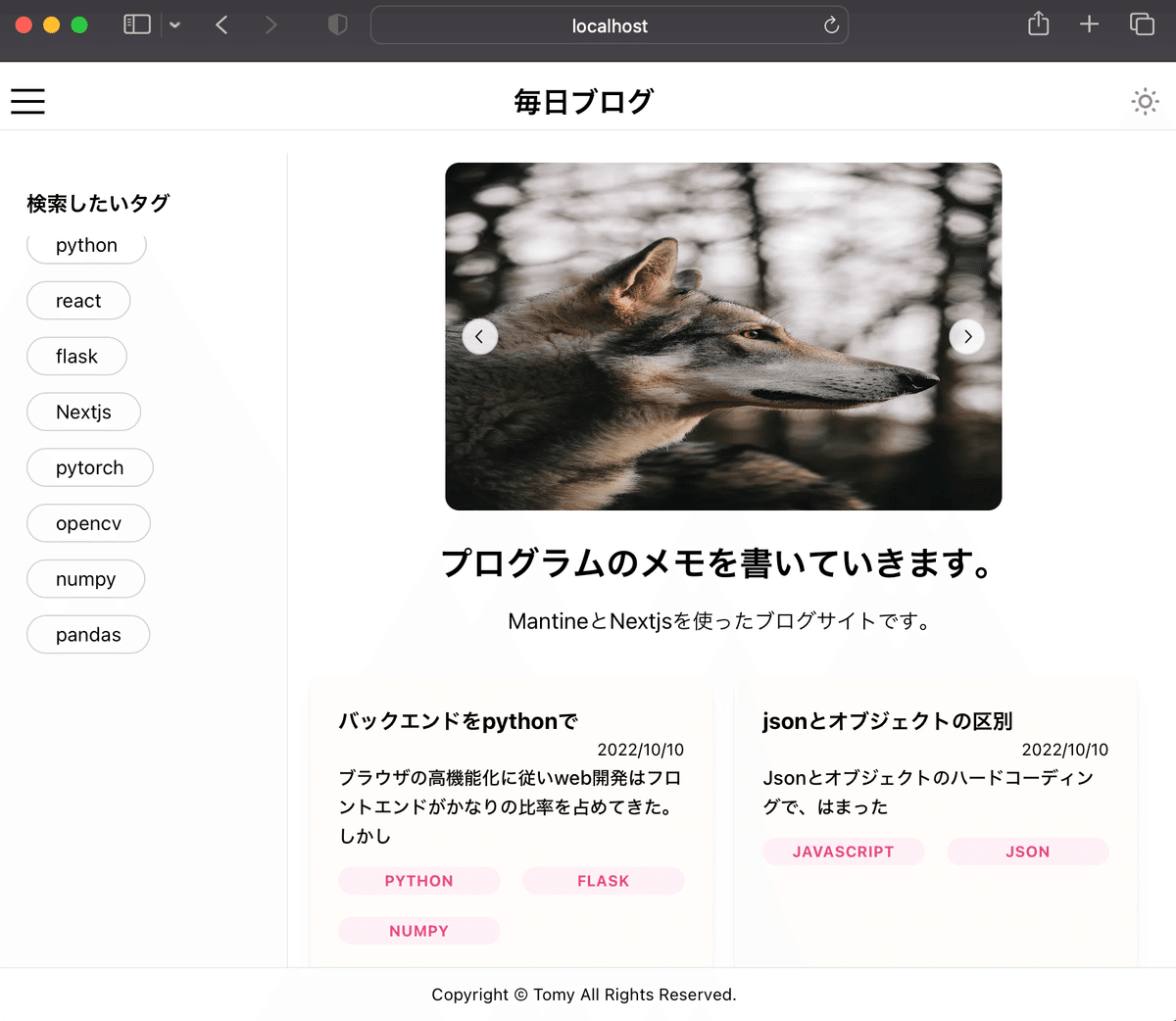Click the 検索したいタグ sidebar heading
This screenshot has height=1021, width=1176.
click(x=98, y=204)
